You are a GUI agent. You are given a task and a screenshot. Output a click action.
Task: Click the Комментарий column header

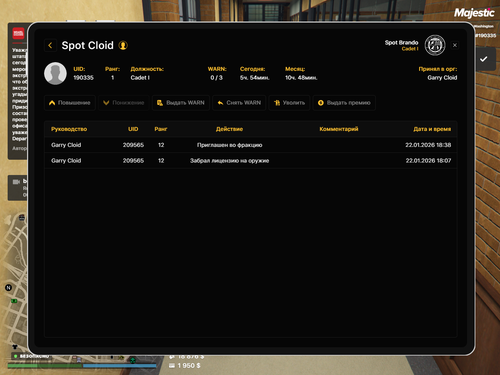point(339,129)
